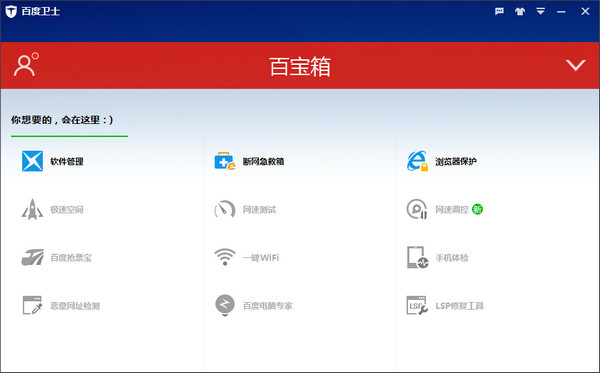
Task: Click the 一键WiFi text label
Action: click(261, 257)
